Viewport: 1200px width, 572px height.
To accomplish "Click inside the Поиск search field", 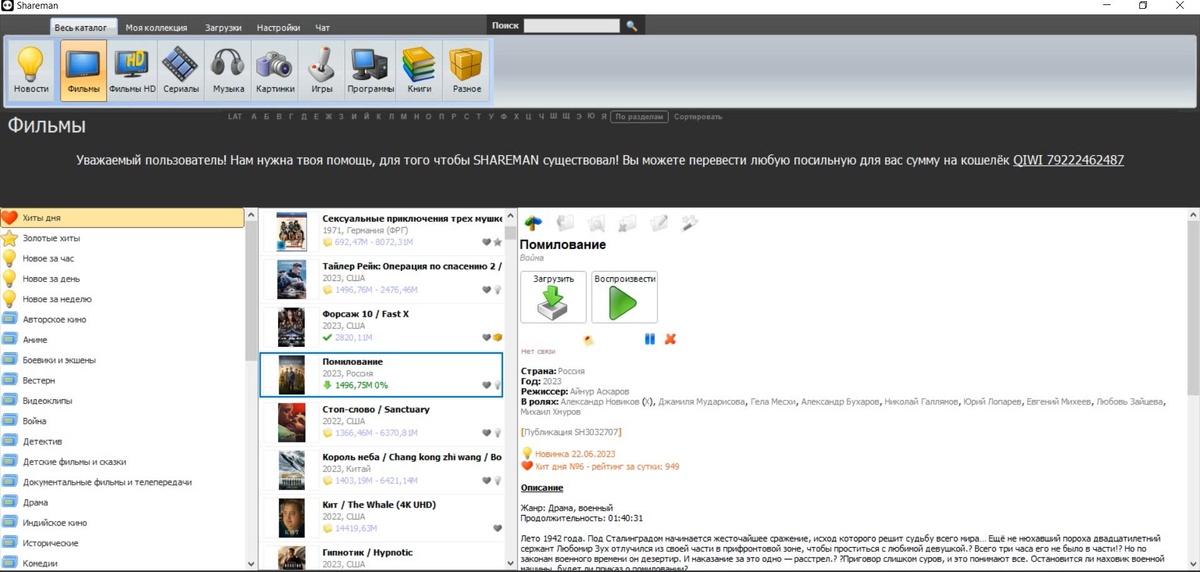I will pos(571,26).
